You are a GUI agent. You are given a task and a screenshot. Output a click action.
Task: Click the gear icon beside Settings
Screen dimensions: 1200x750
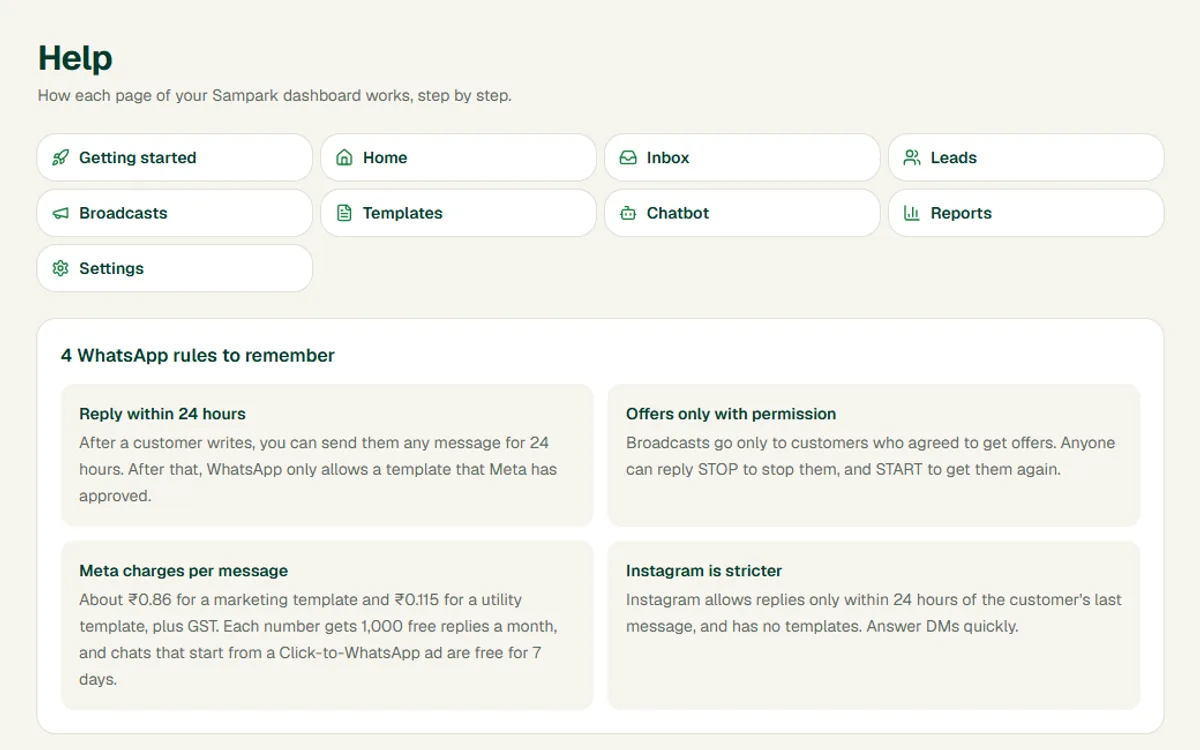coord(61,268)
